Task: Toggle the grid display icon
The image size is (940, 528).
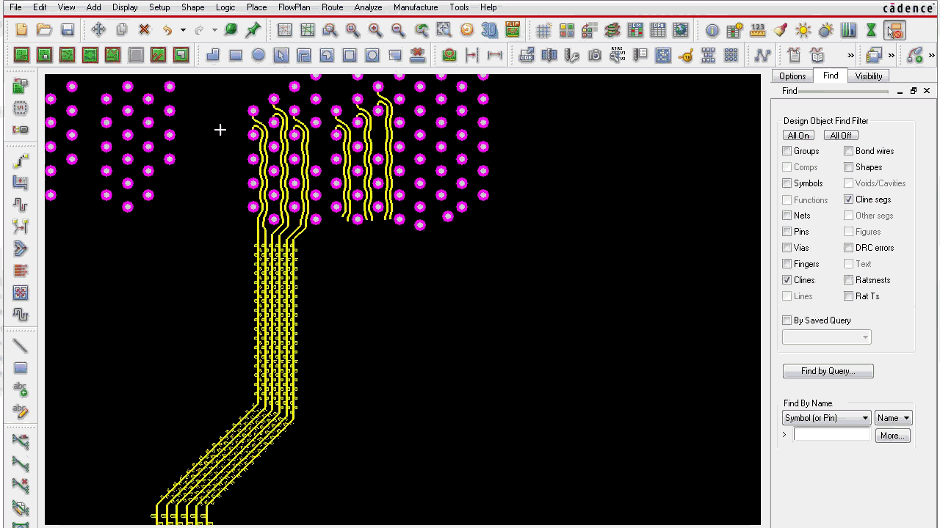Action: [x=544, y=30]
